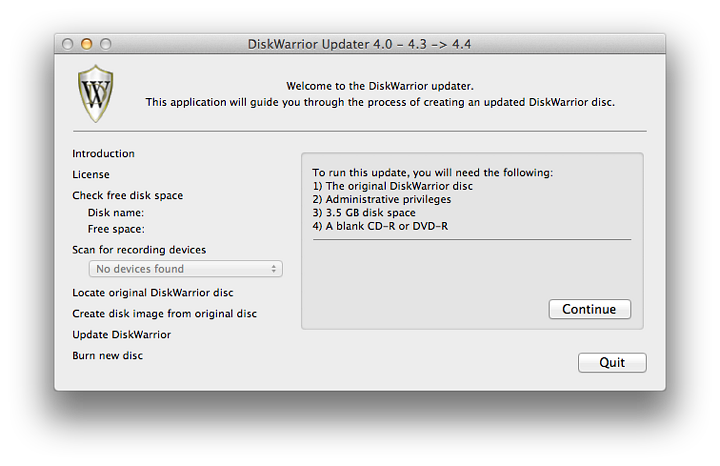Click the 'This application will guide you' sentence
Viewport: 720px width, 466px height.
pos(380,102)
